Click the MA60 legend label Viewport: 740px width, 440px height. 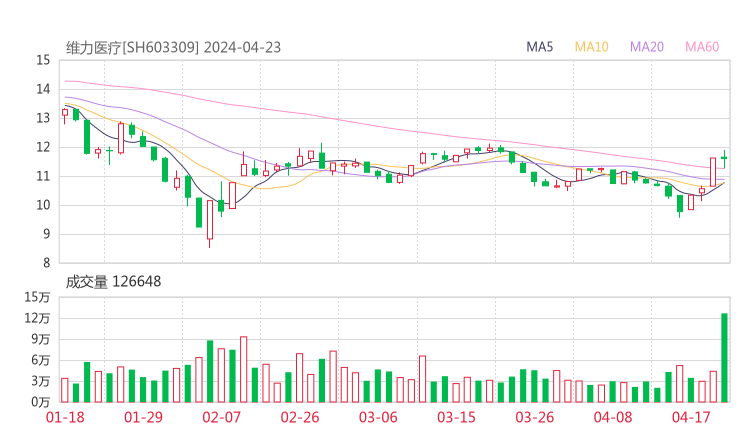pos(702,47)
